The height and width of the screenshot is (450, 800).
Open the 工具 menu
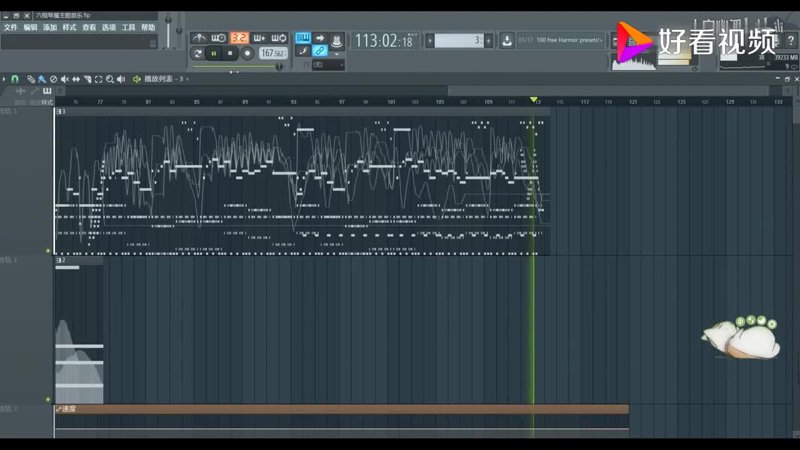point(129,28)
